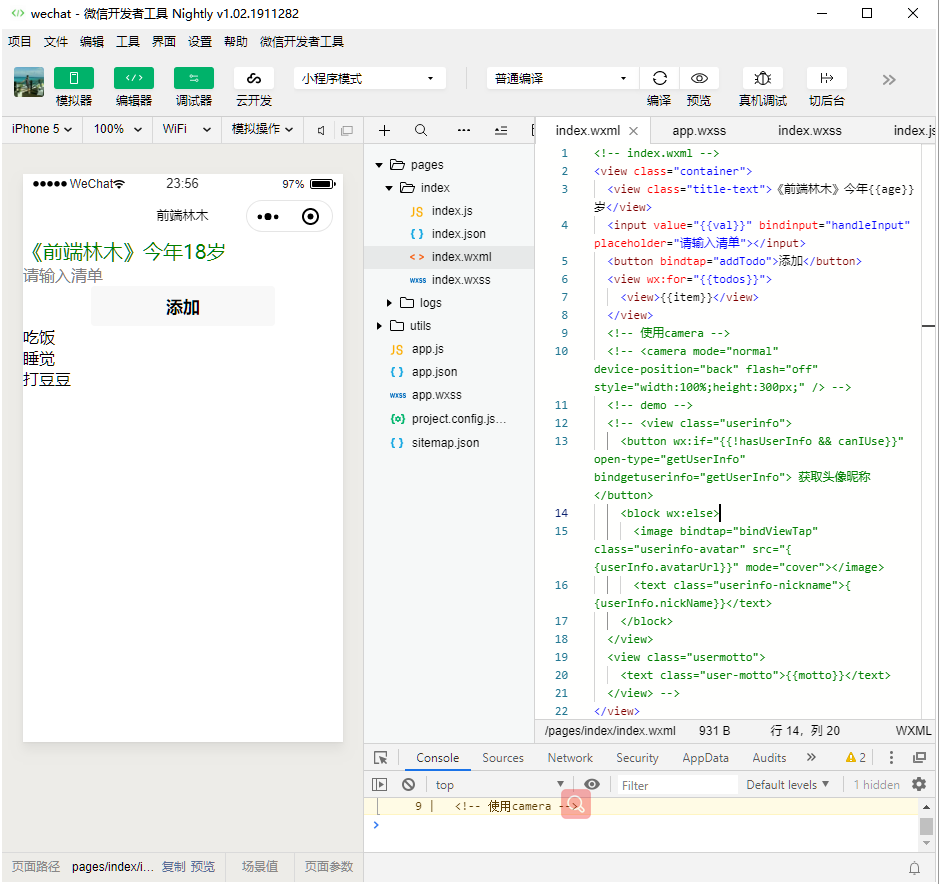Switch to the app.wxss editor tab
This screenshot has height=884, width=939.
[698, 130]
